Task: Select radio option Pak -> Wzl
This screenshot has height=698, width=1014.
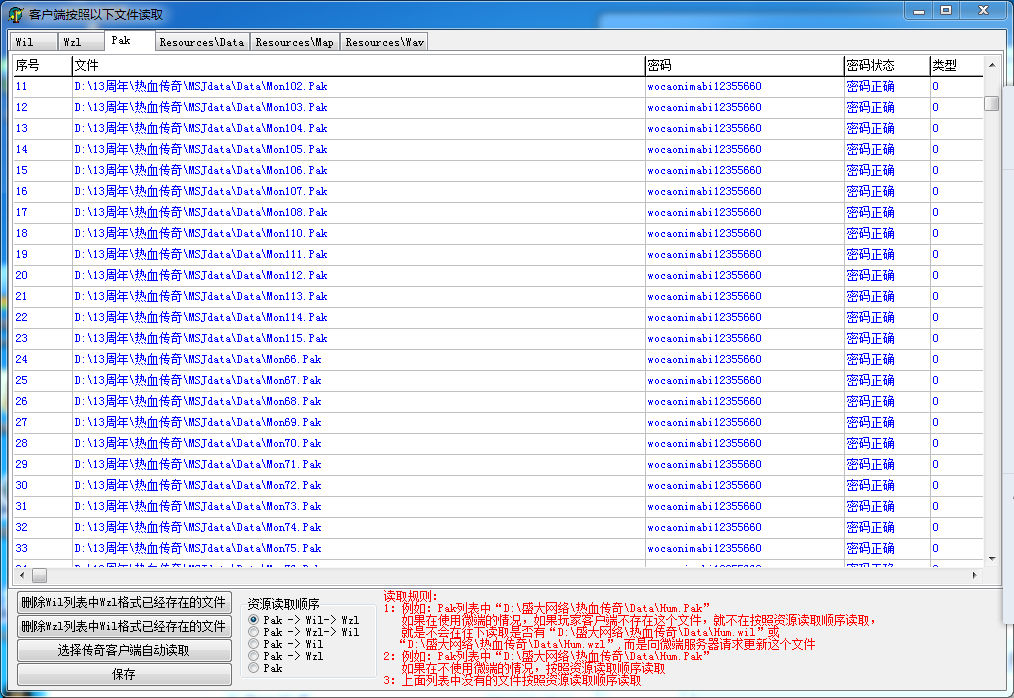Action: 286,656
